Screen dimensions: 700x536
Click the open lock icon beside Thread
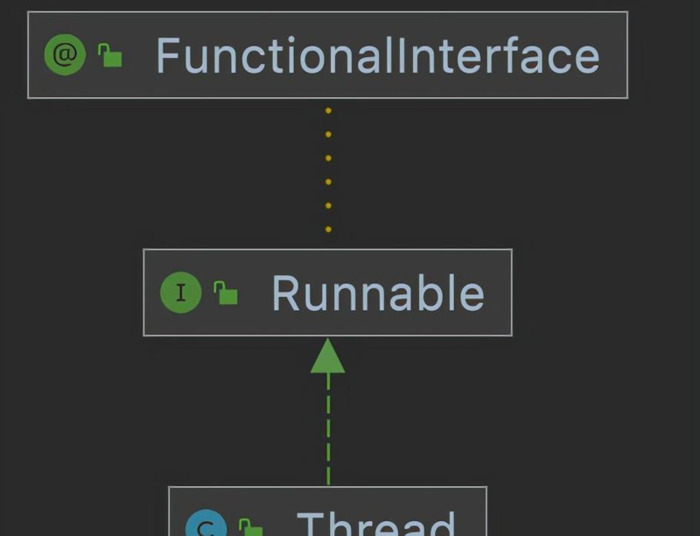click(250, 527)
